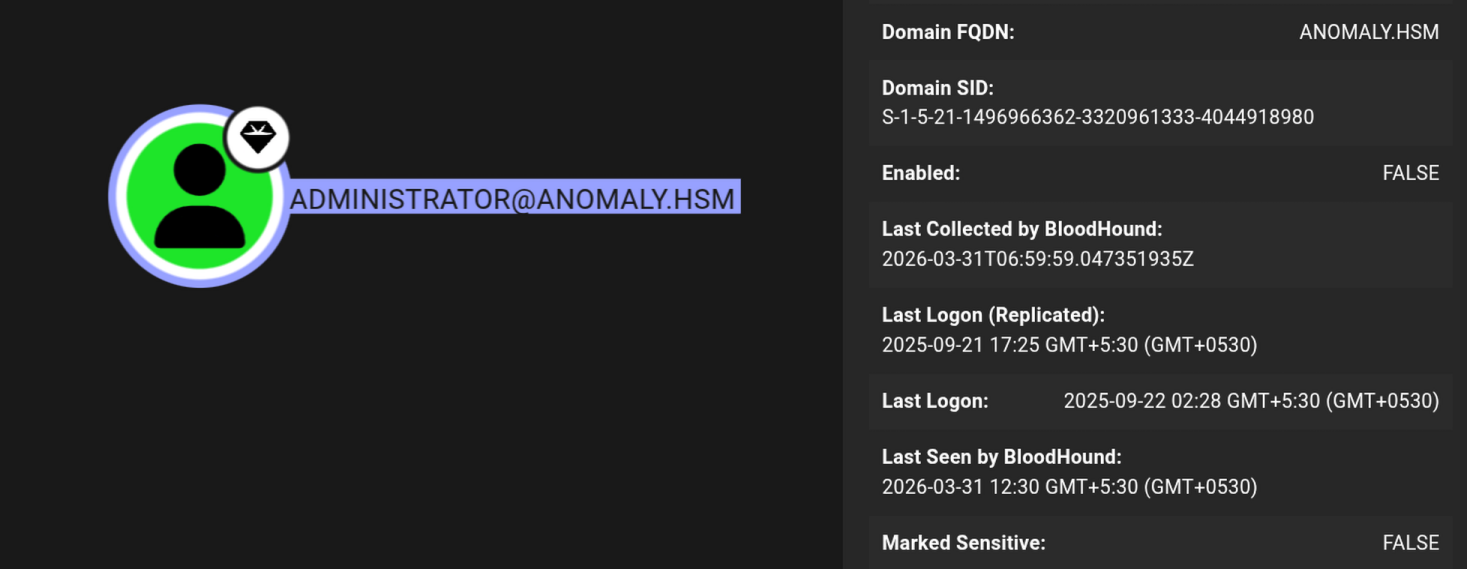
Task: Select the S-1-5-21 SID value text
Action: coord(1097,117)
